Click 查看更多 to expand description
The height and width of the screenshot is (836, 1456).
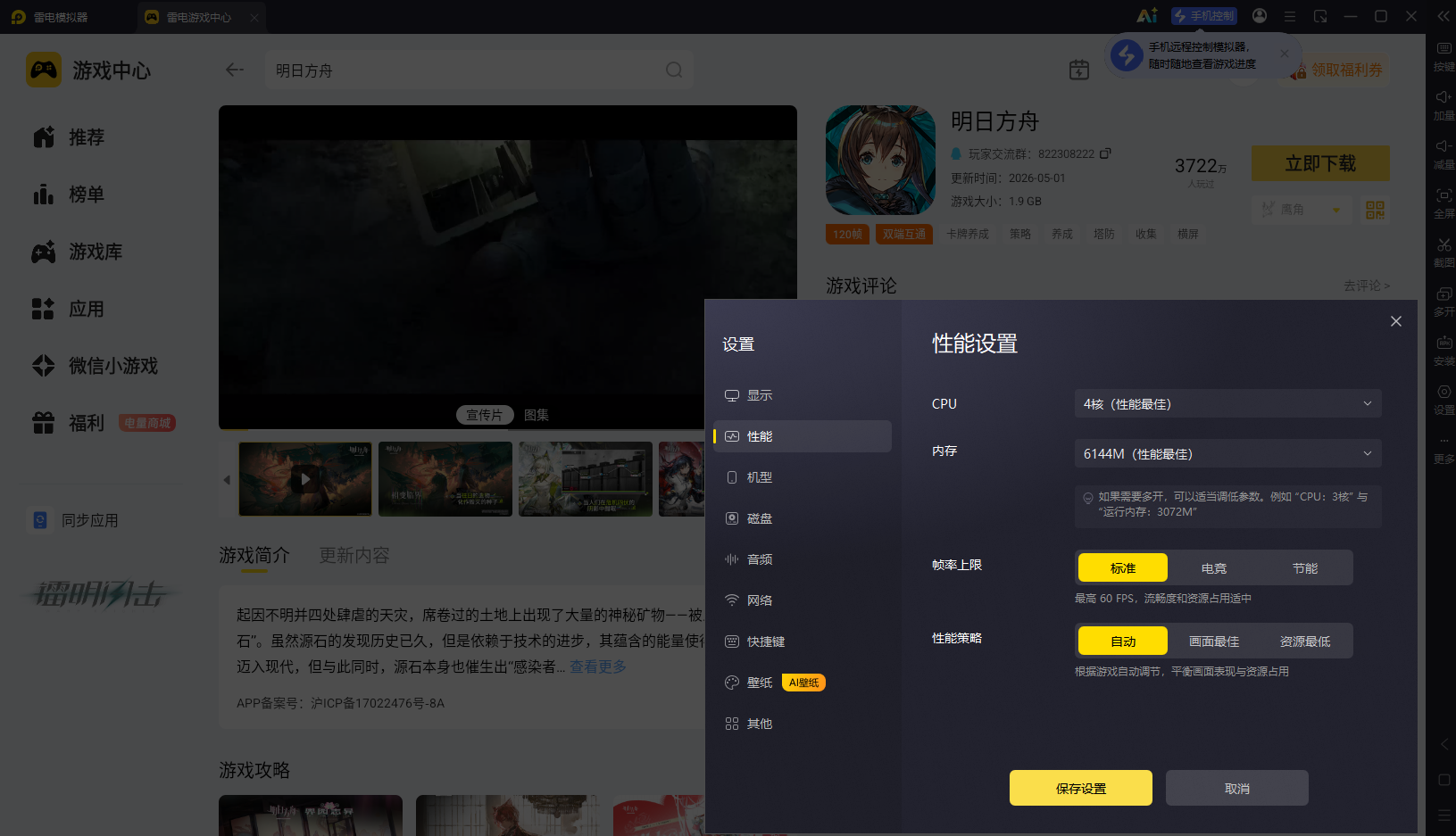pos(598,666)
